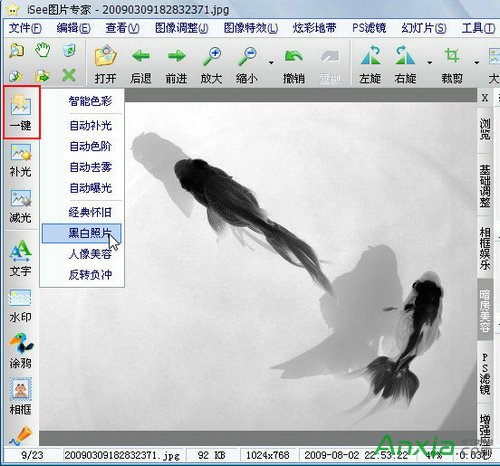
Task: Click the greyed 重做 redo icon
Action: tap(330, 56)
